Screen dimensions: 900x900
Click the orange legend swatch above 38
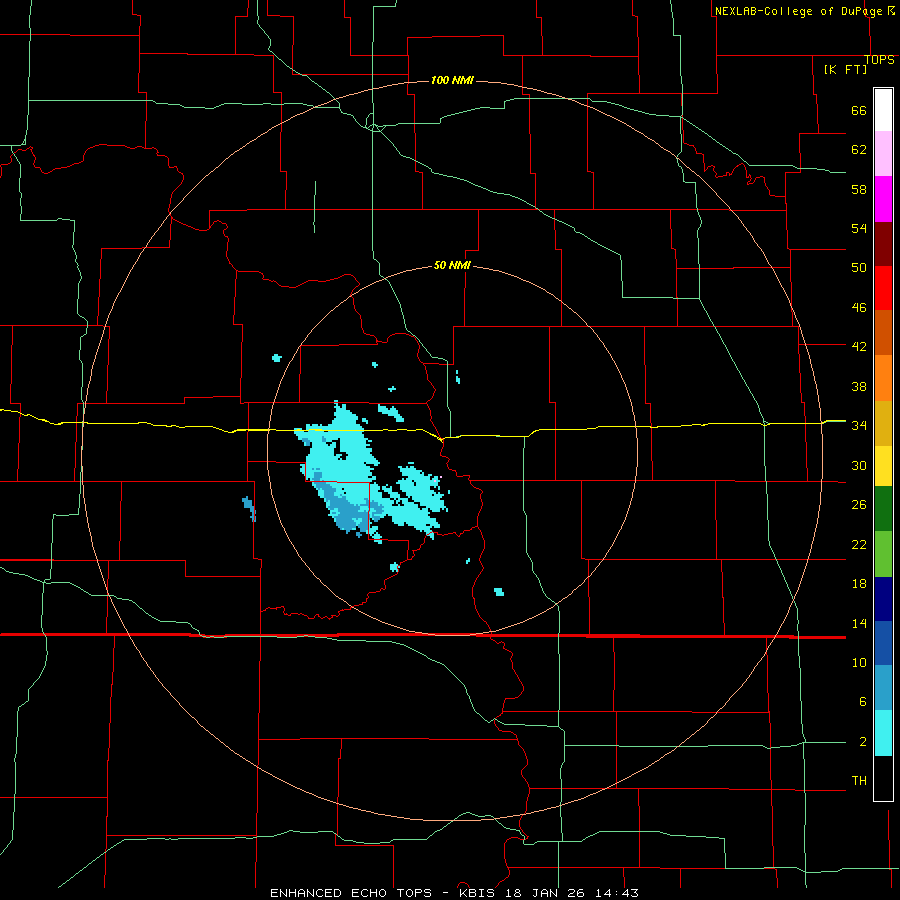pos(883,378)
